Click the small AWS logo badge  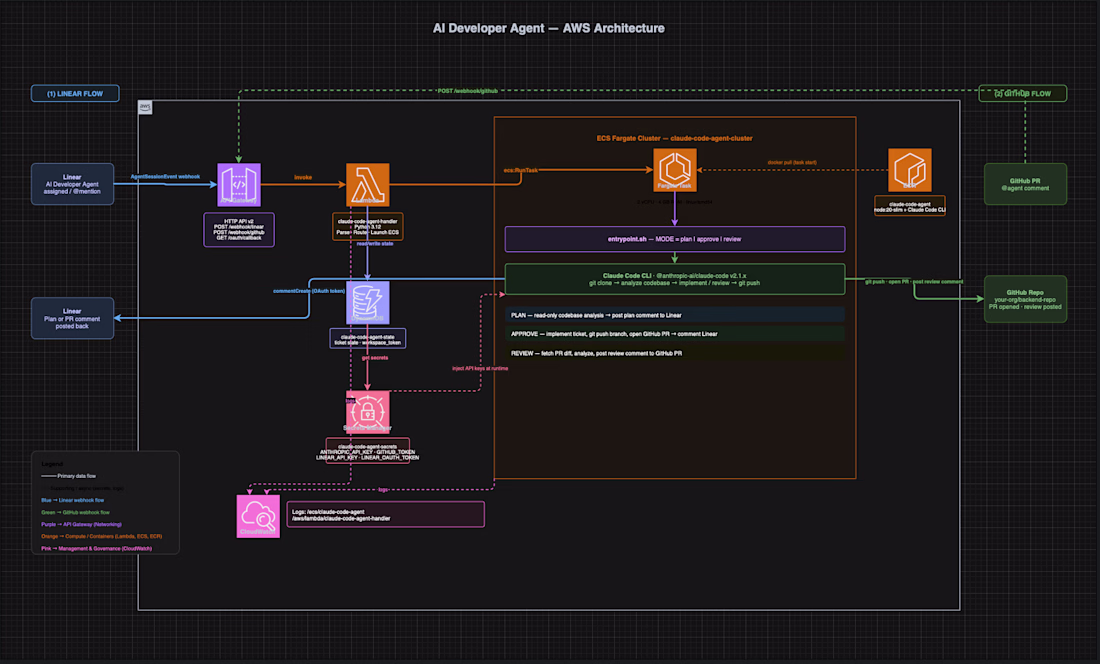(x=145, y=107)
